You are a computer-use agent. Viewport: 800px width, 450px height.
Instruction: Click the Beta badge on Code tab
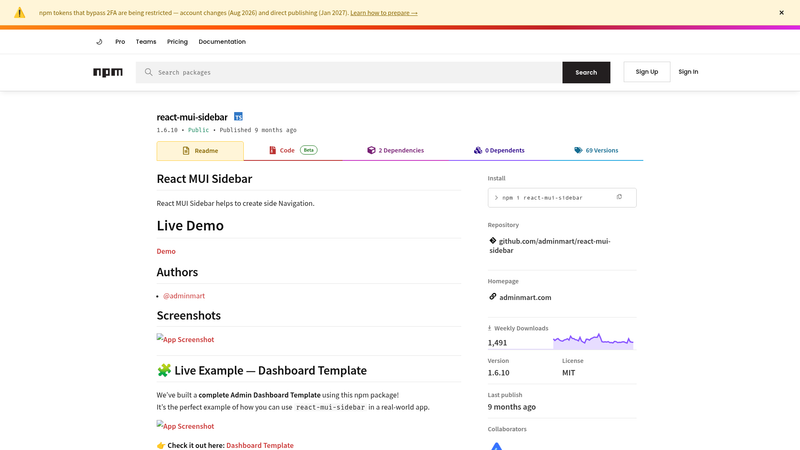pos(309,150)
